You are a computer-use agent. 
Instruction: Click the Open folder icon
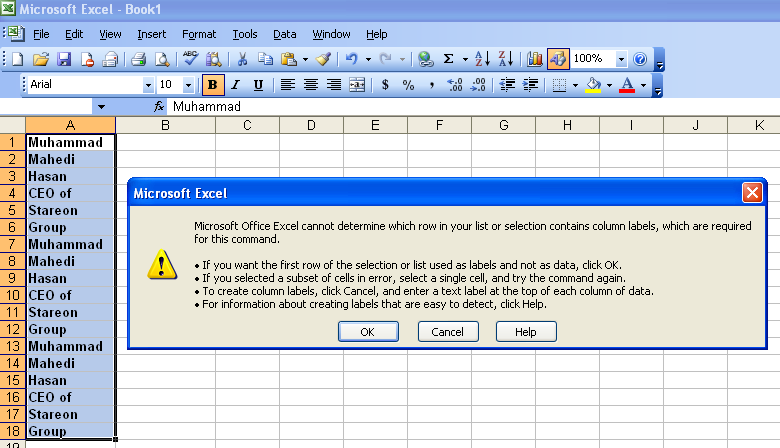(x=40, y=59)
